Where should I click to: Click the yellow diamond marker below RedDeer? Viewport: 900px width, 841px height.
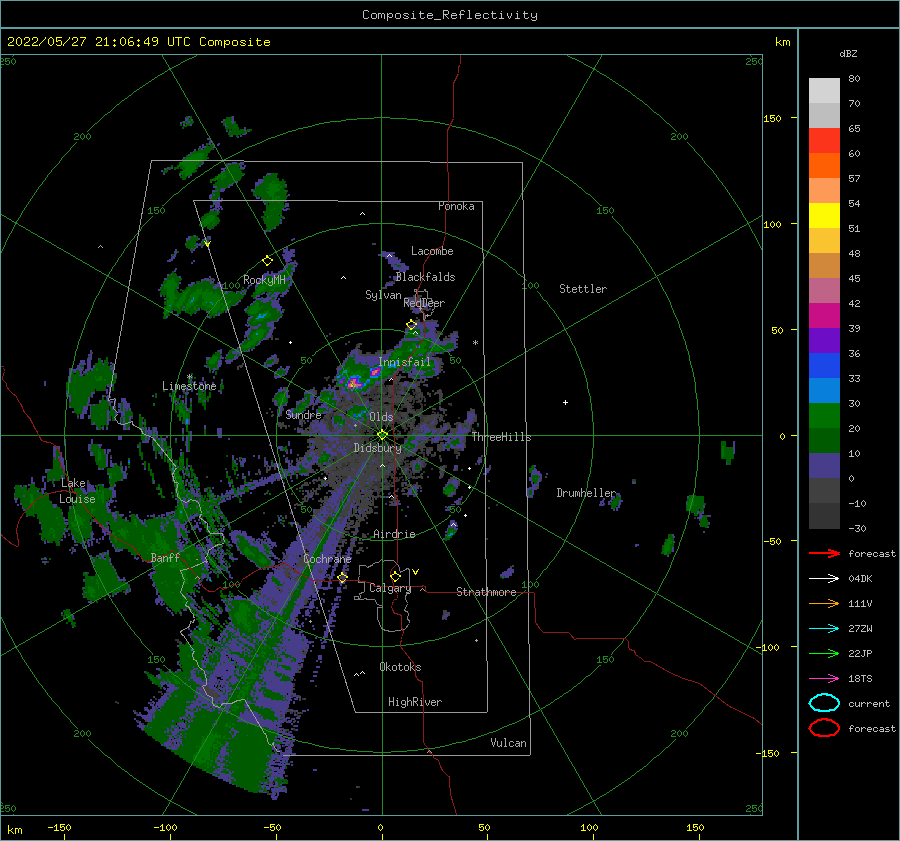(x=412, y=324)
